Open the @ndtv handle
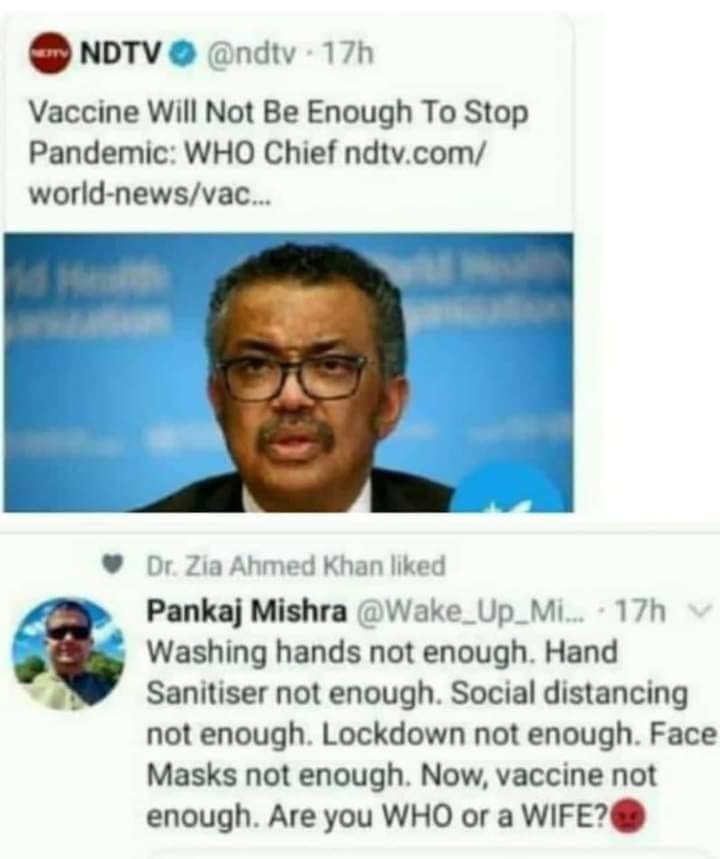The height and width of the screenshot is (859, 720). pos(250,54)
